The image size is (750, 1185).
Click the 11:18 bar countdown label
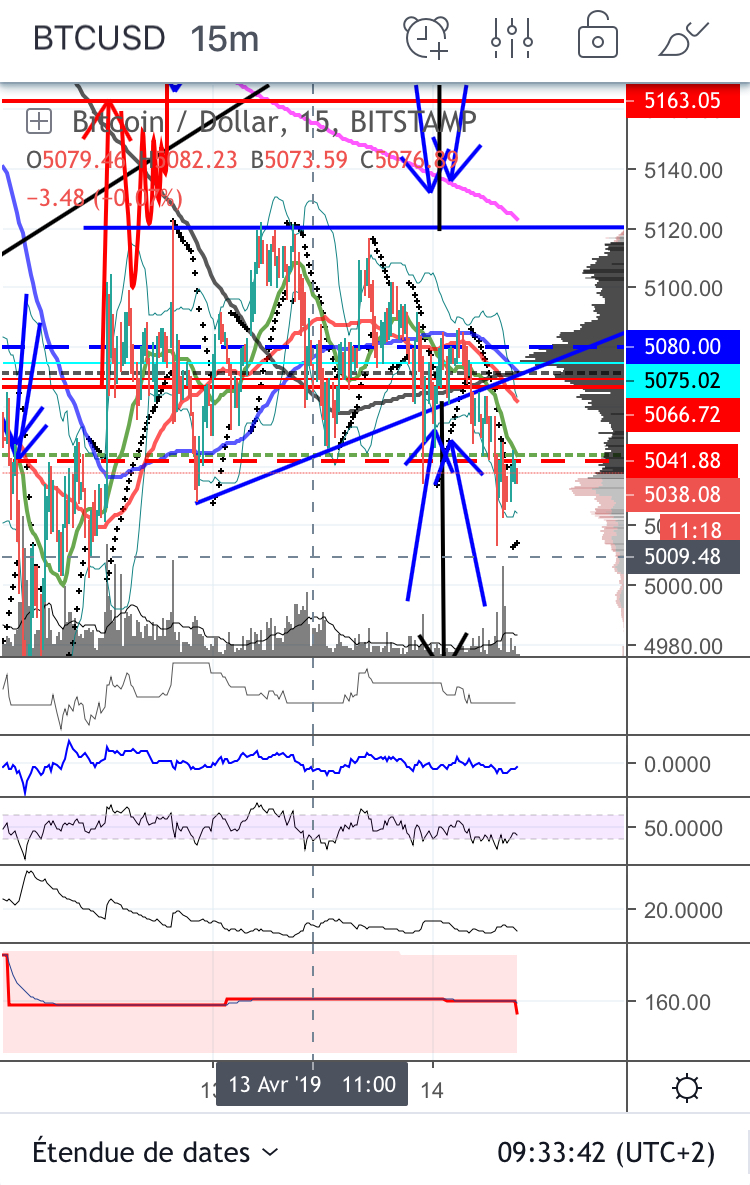click(690, 527)
